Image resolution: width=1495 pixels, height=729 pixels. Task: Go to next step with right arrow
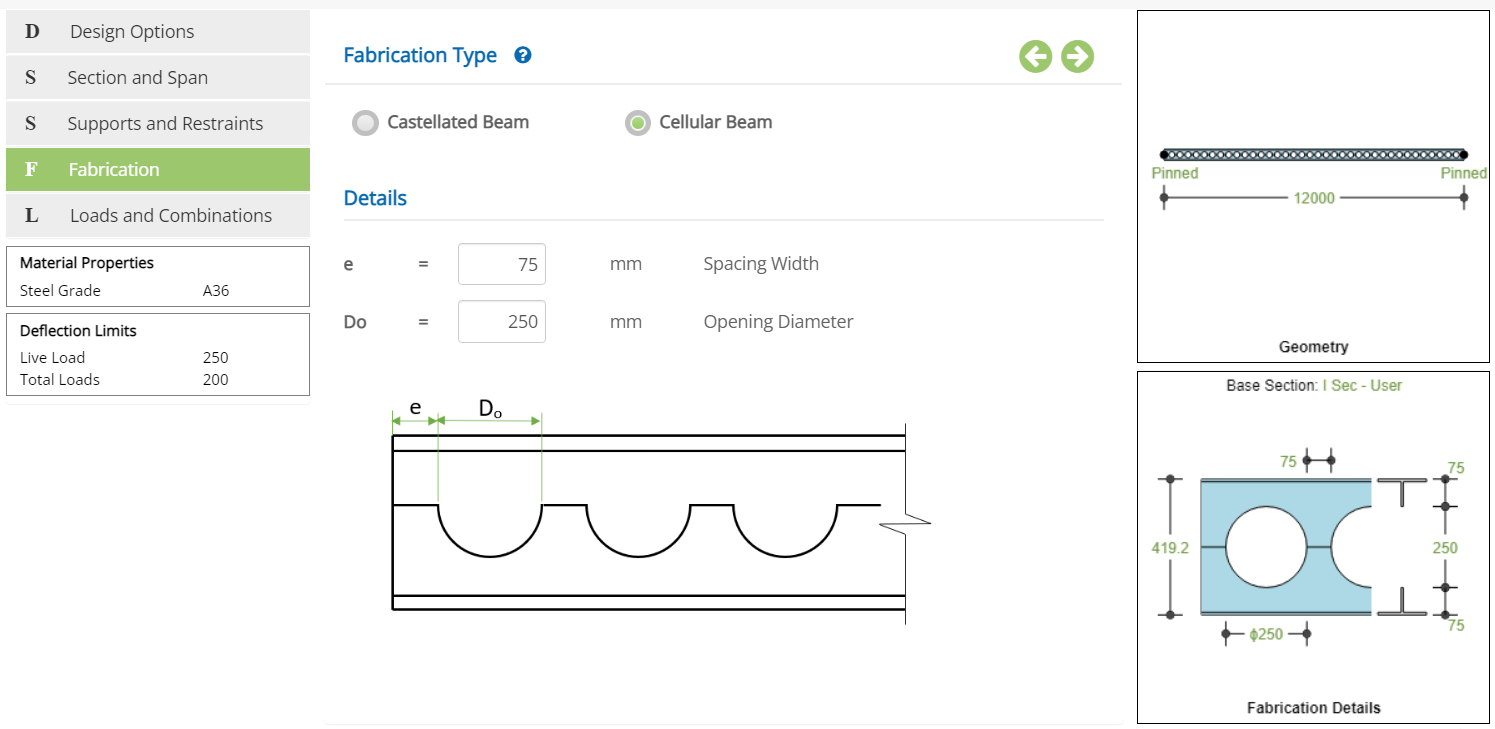click(x=1077, y=57)
